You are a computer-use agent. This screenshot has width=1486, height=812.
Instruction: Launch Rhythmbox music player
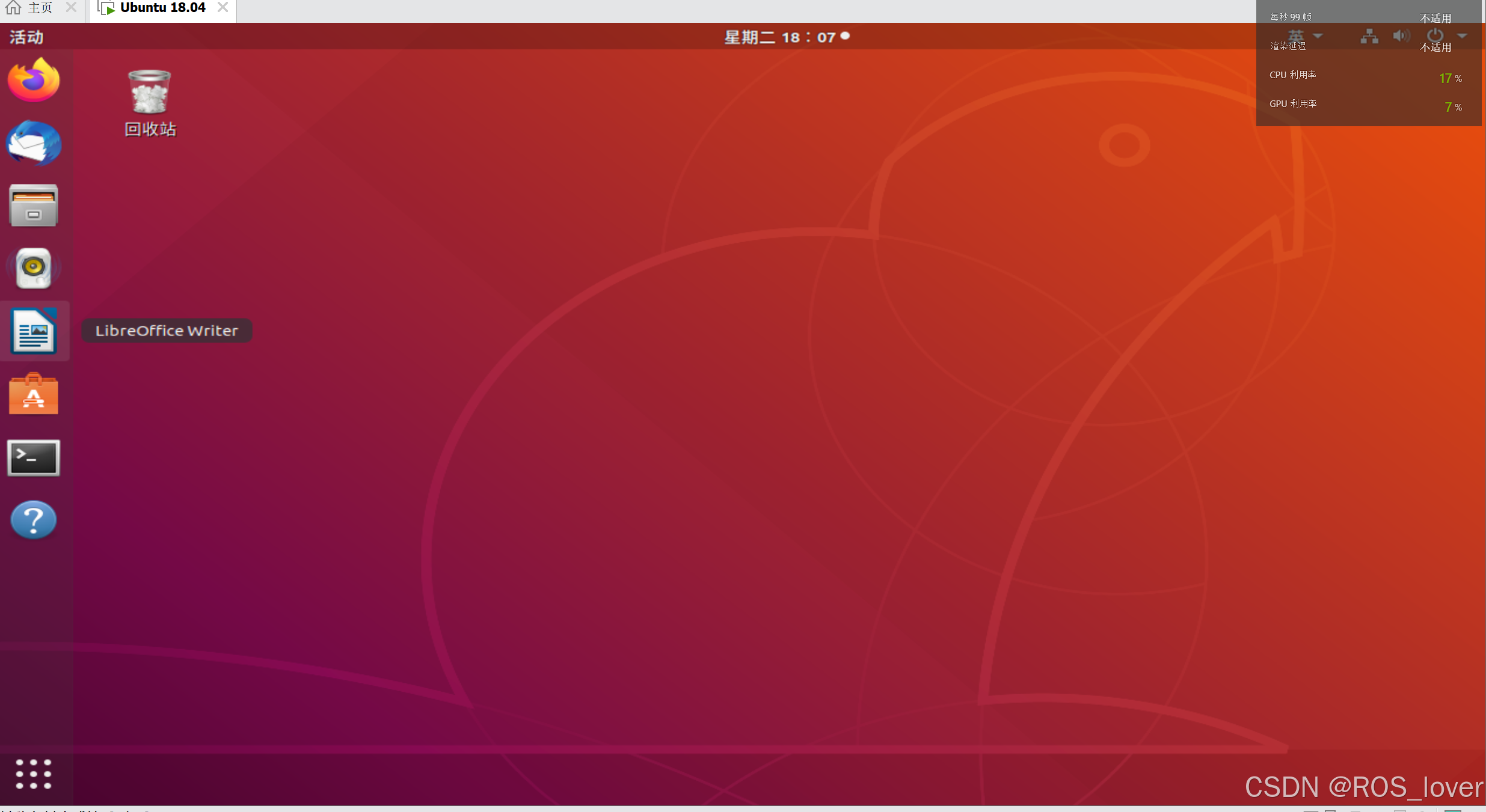34,268
